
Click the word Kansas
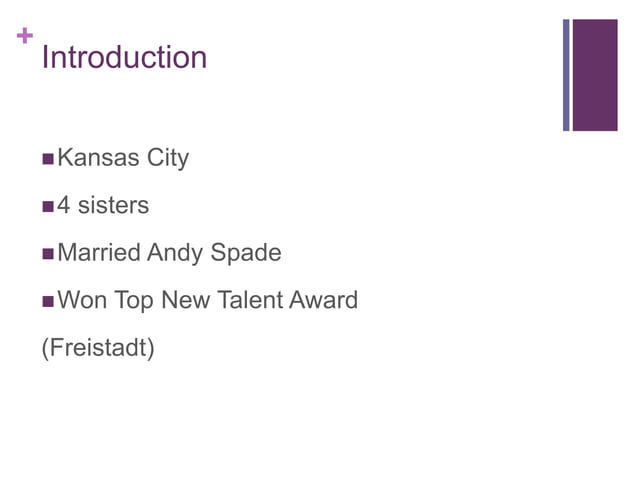(x=99, y=158)
